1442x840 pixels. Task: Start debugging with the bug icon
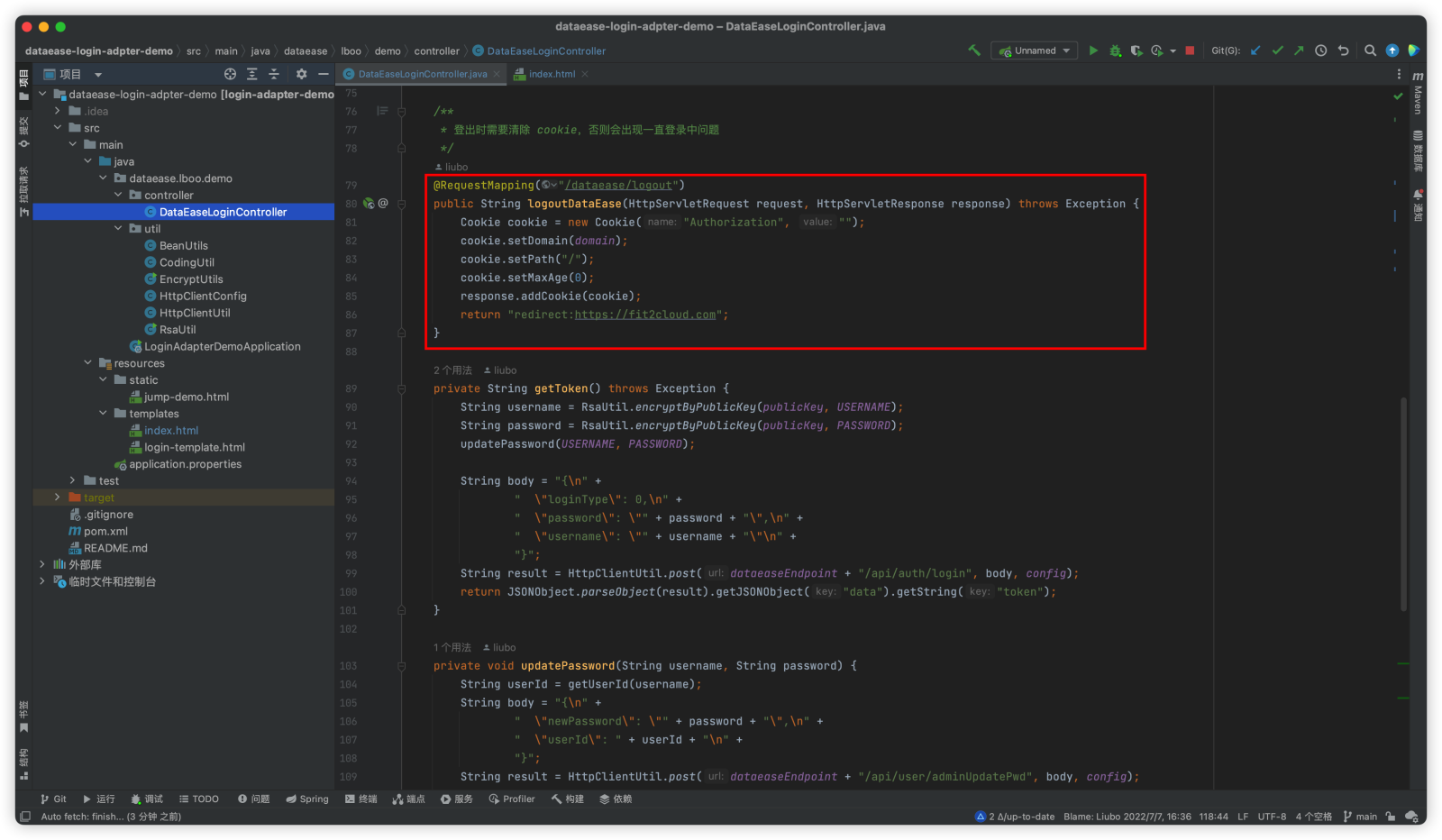[x=1115, y=50]
